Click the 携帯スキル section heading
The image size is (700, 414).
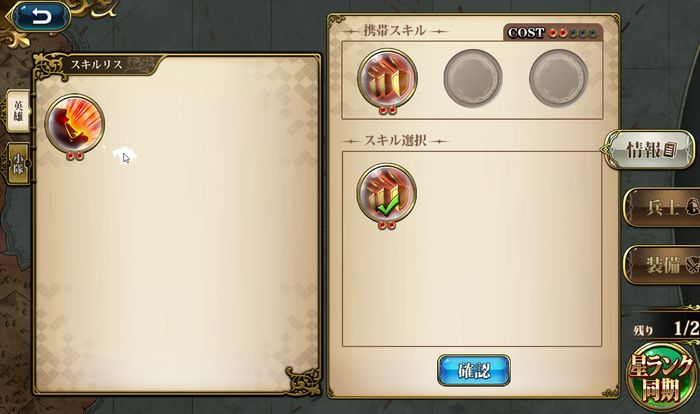(x=395, y=31)
